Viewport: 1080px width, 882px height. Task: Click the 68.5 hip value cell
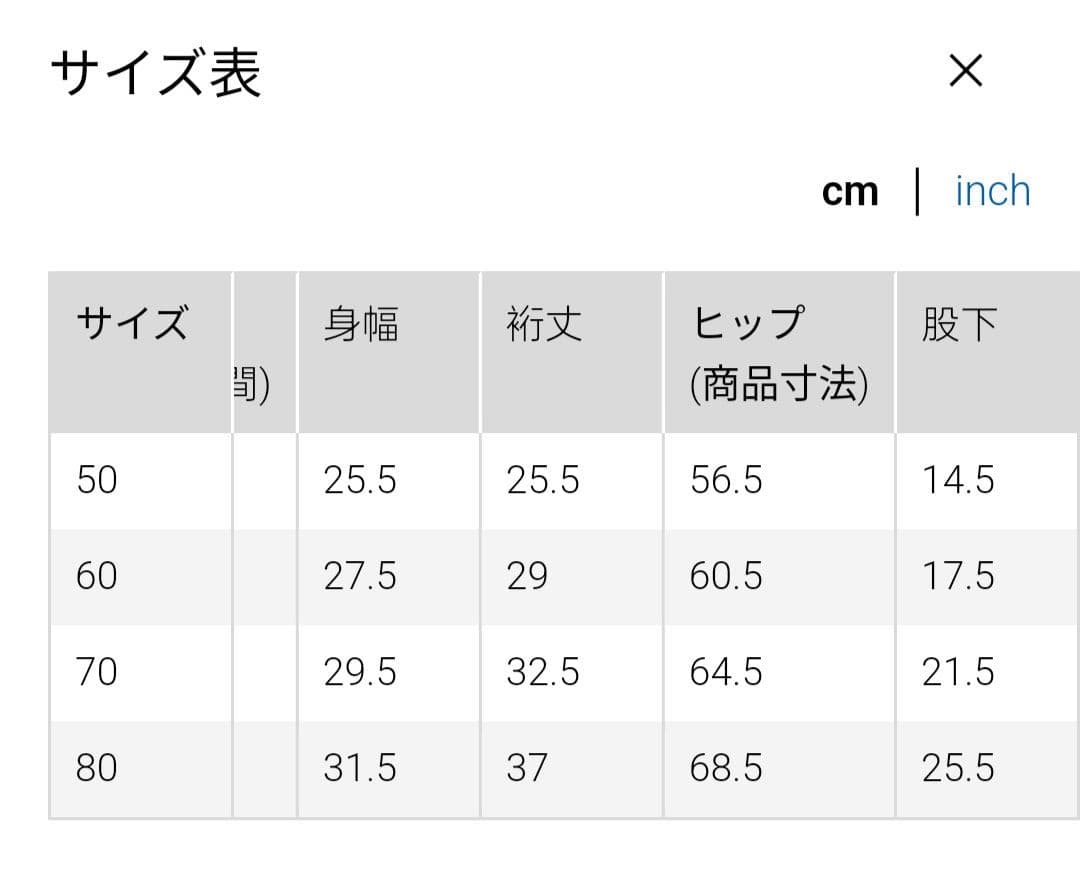780,769
